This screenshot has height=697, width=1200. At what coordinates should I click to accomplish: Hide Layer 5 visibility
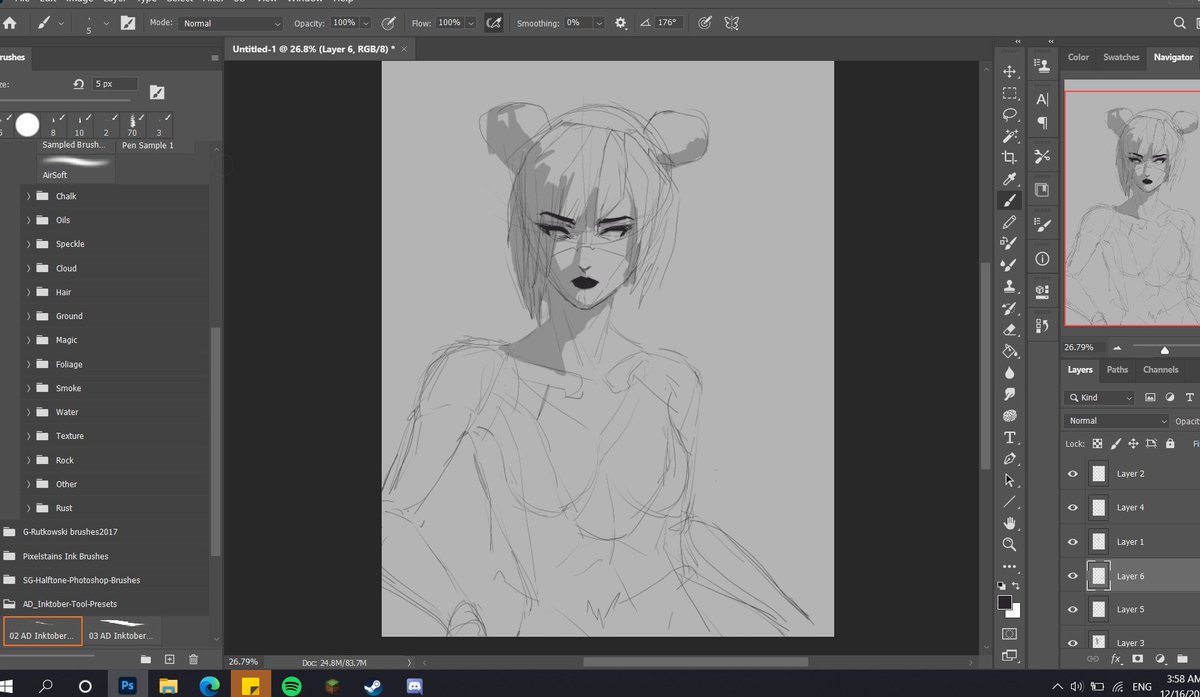(x=1073, y=609)
